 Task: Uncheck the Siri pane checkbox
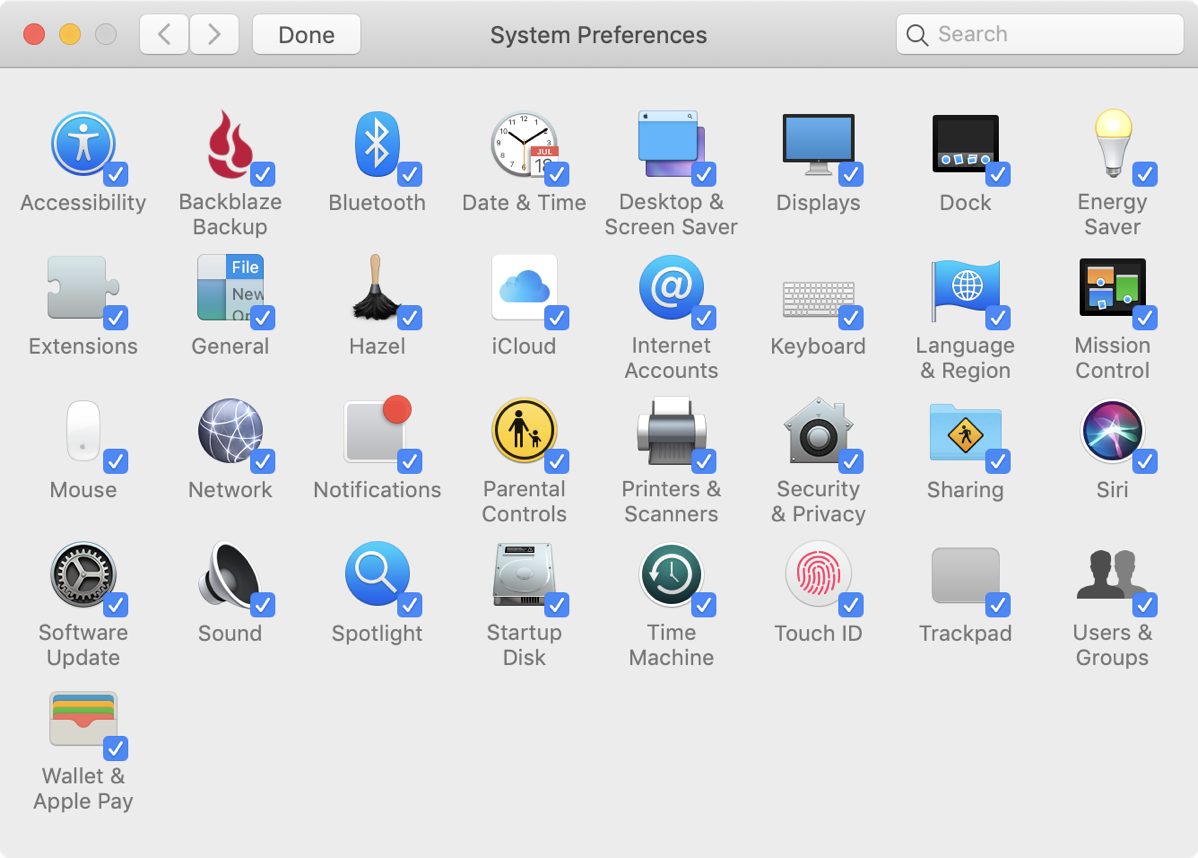(x=1145, y=461)
